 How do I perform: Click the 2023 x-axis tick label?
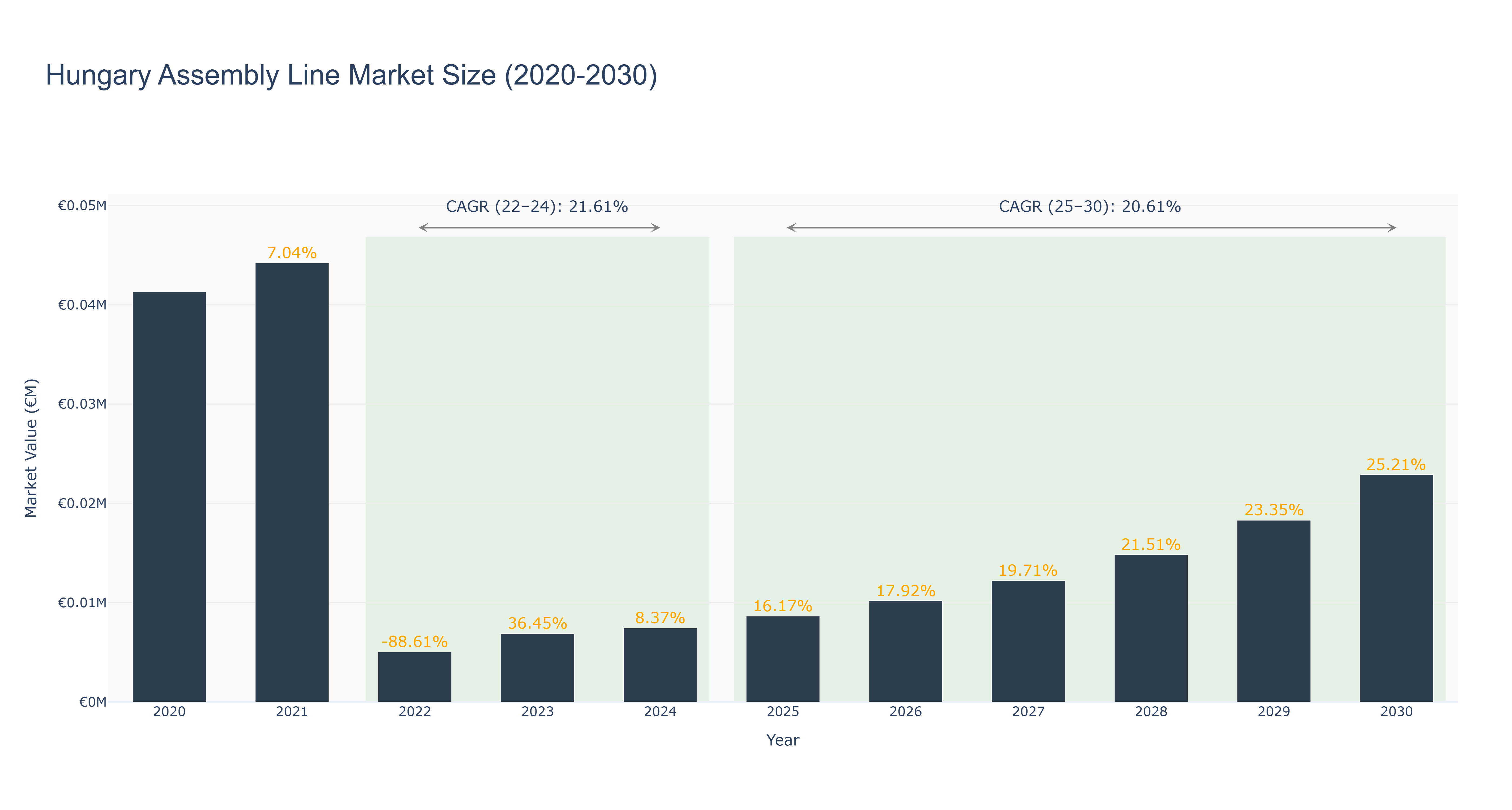(537, 712)
